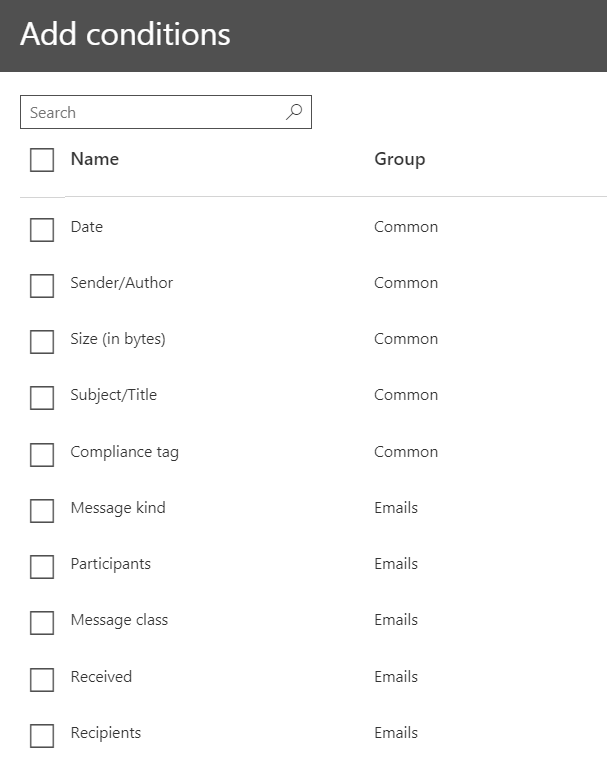Image resolution: width=607 pixels, height=761 pixels.
Task: Sort by the Group column header
Action: [x=399, y=159]
